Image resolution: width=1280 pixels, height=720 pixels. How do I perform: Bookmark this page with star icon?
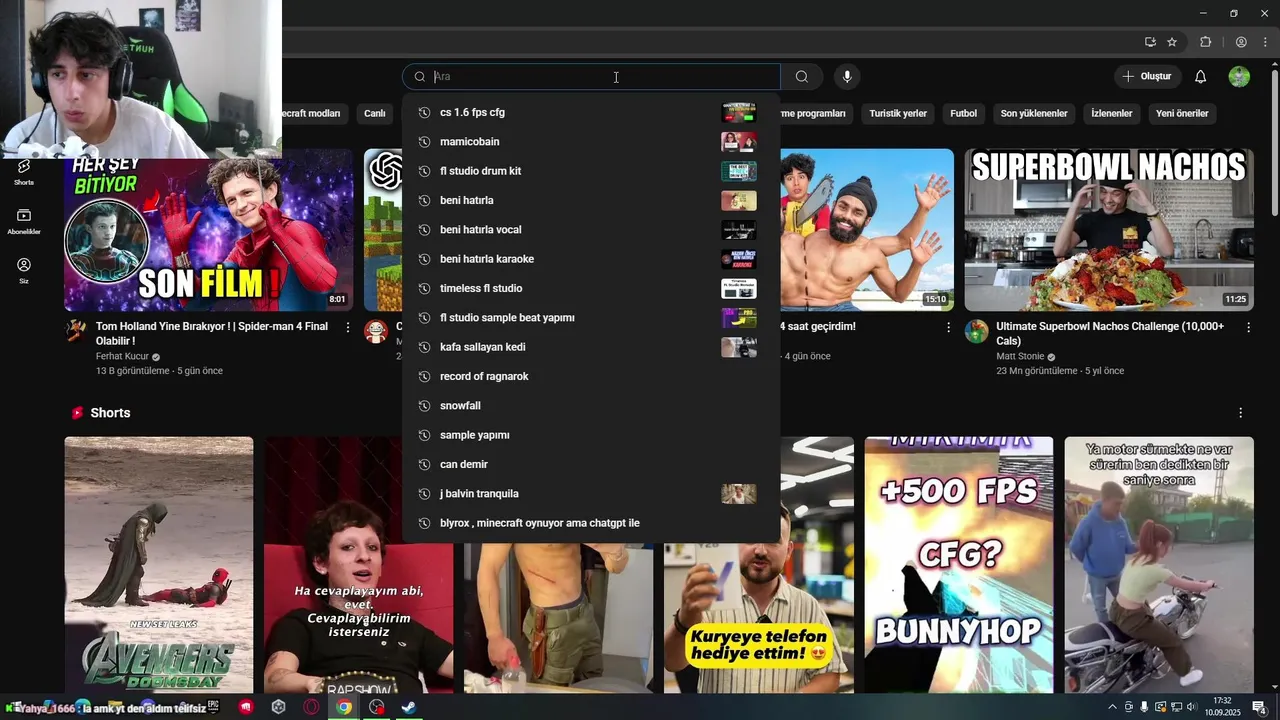(1172, 42)
